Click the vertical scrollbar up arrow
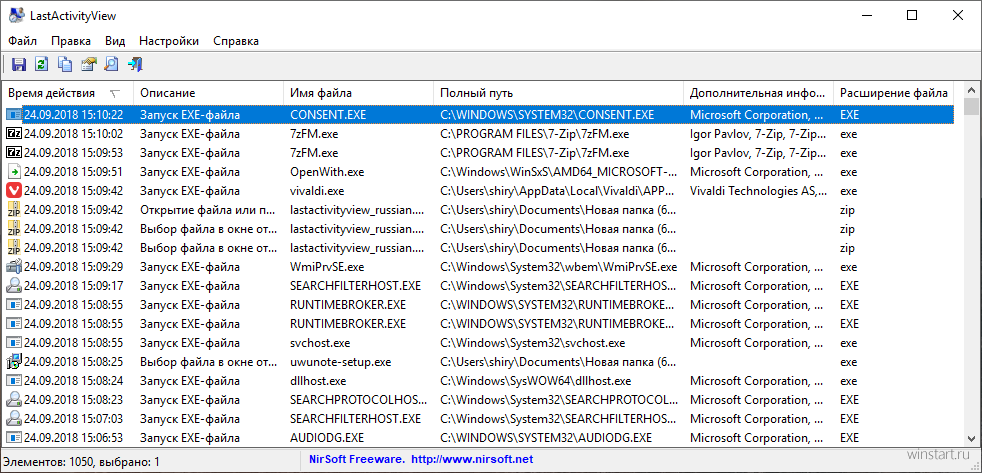982x473 pixels. (971, 90)
